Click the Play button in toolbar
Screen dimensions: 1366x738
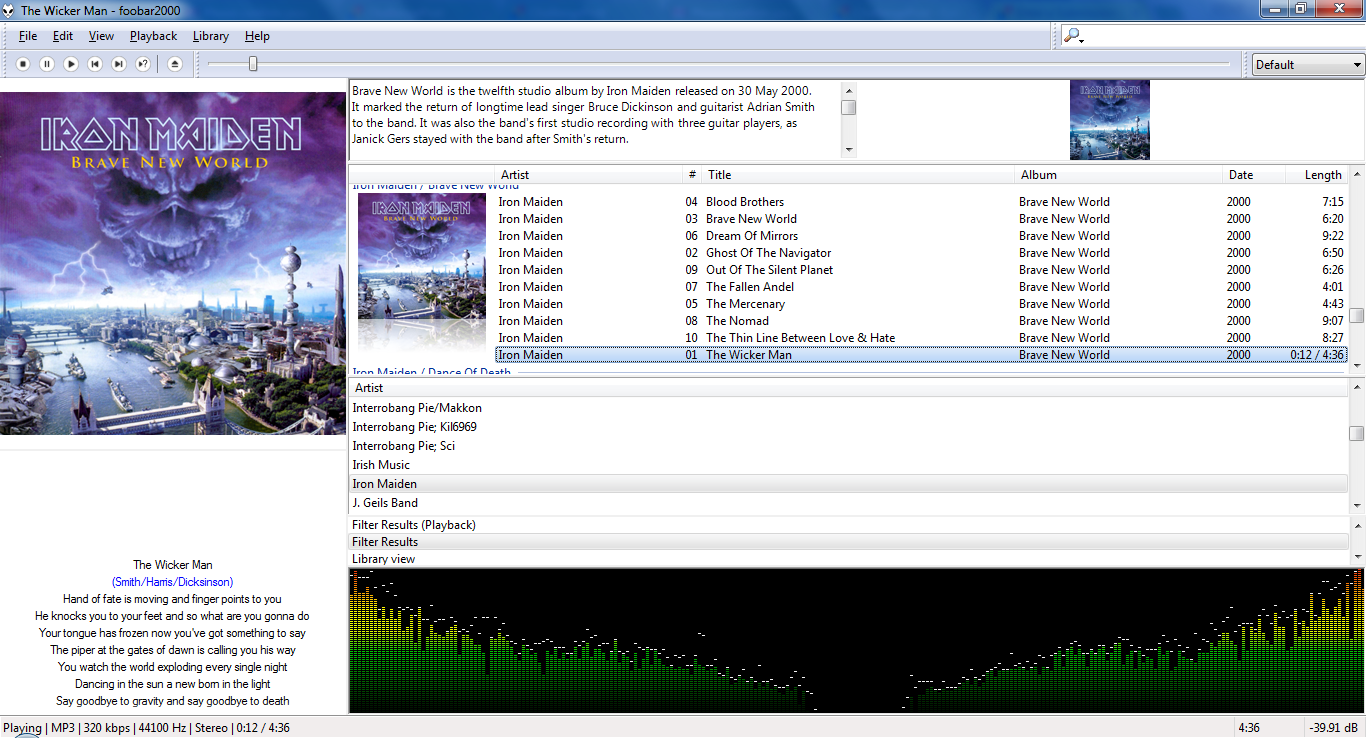[71, 64]
